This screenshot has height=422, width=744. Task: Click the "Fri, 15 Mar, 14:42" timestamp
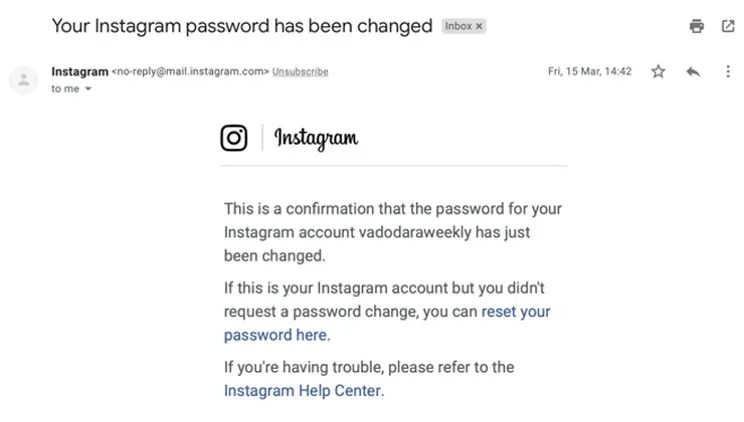(x=590, y=72)
